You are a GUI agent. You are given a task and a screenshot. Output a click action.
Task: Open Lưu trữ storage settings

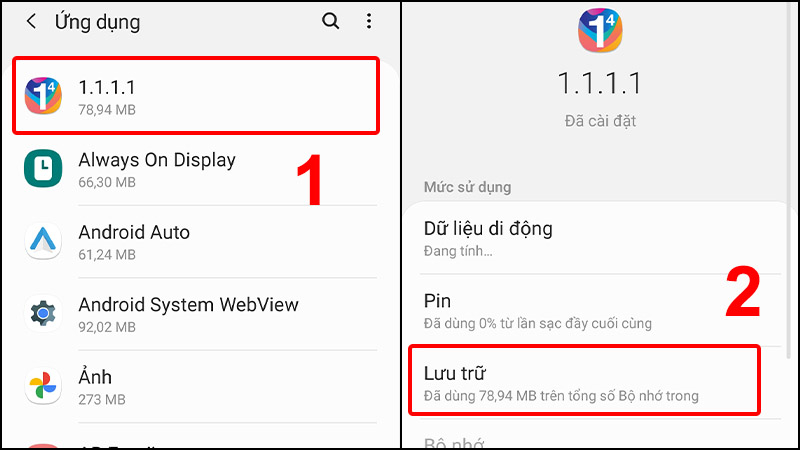585,380
